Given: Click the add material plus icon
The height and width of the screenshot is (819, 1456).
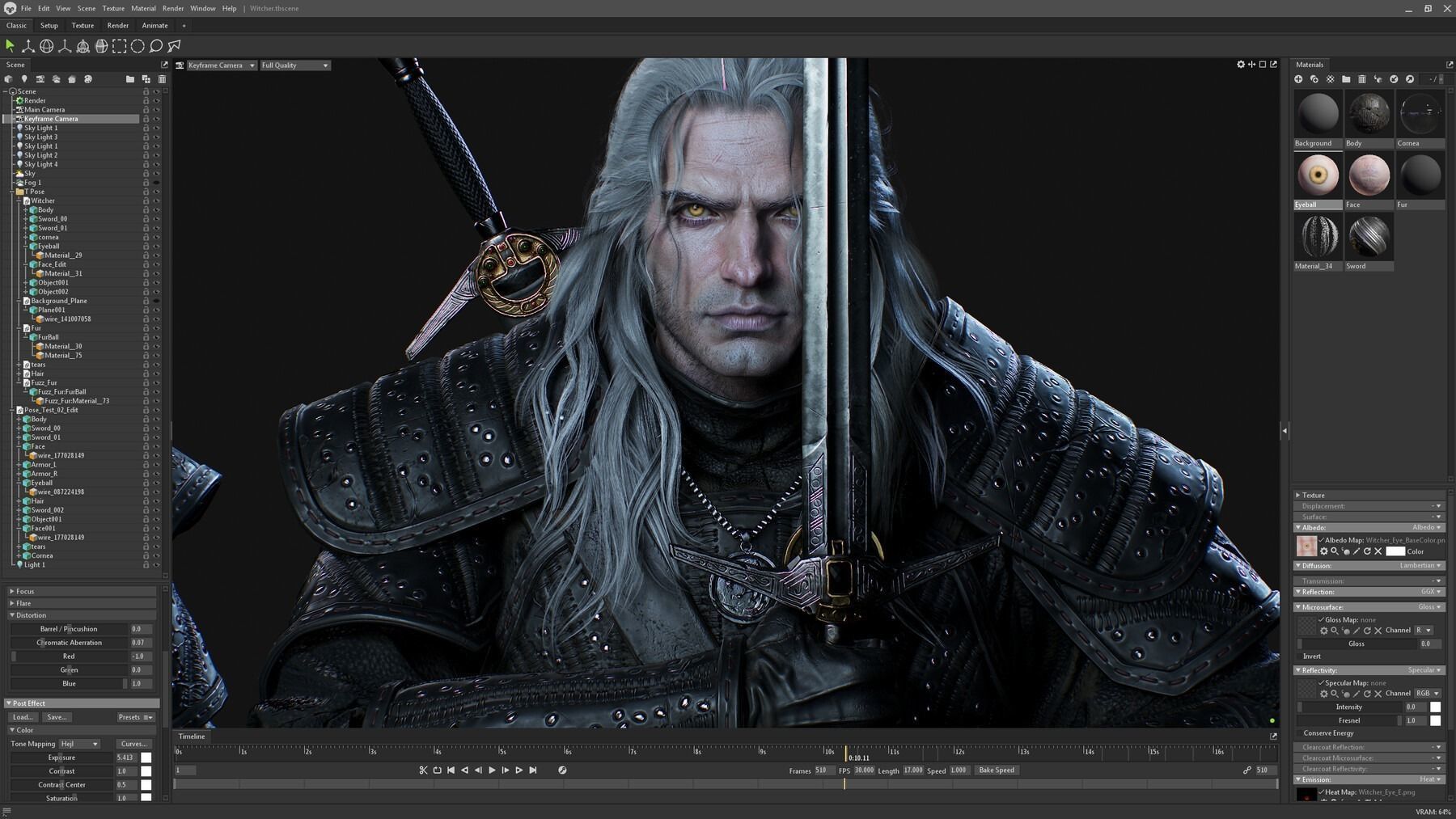Looking at the screenshot, I should 1298,79.
